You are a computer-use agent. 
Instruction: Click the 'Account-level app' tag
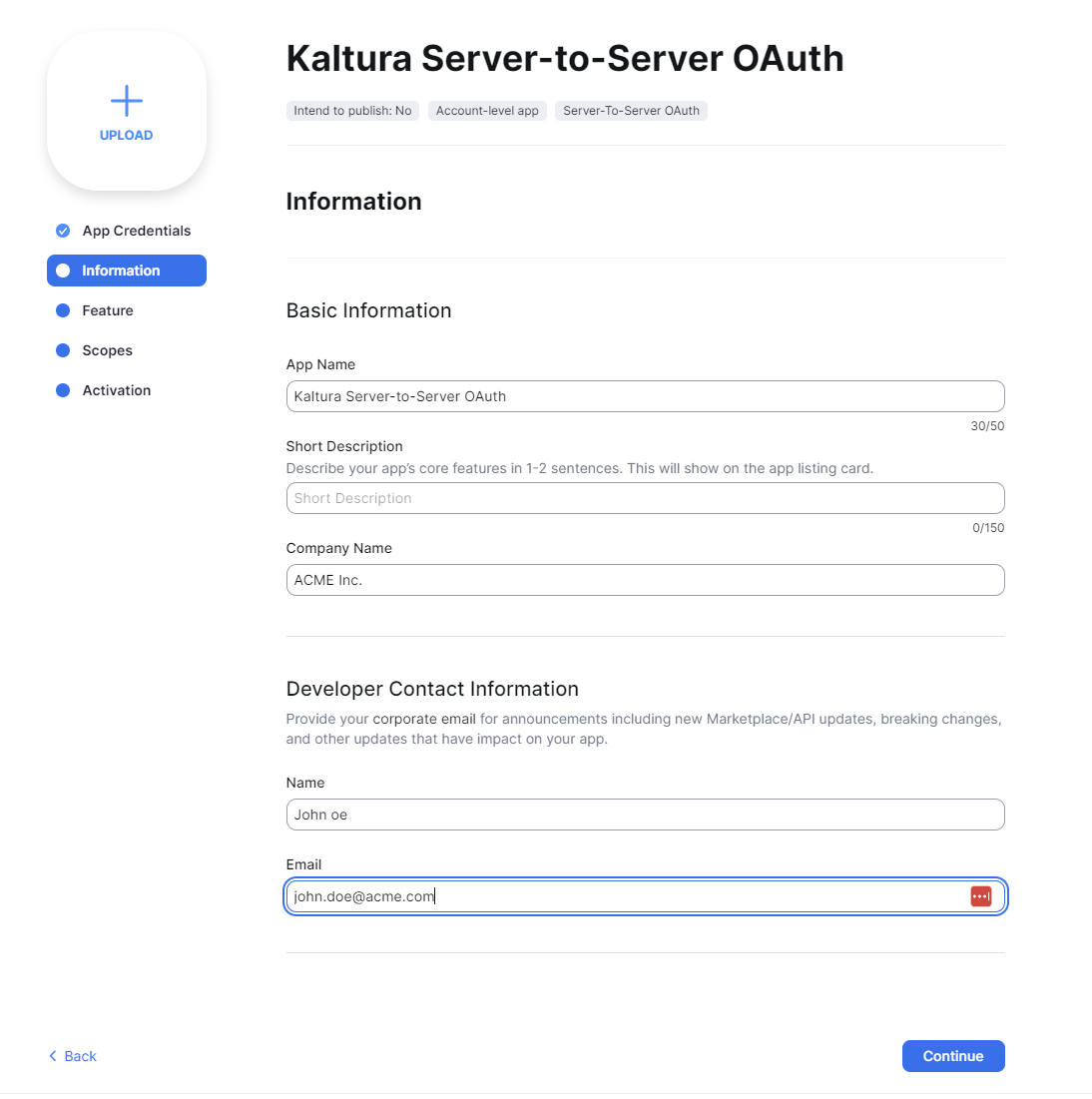pos(487,111)
